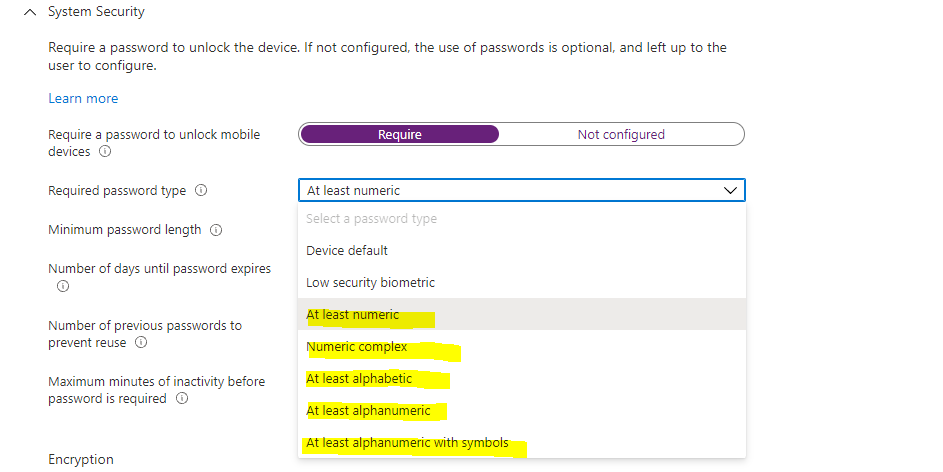Set password requirement to Require
This screenshot has height=472, width=943.
click(x=400, y=134)
